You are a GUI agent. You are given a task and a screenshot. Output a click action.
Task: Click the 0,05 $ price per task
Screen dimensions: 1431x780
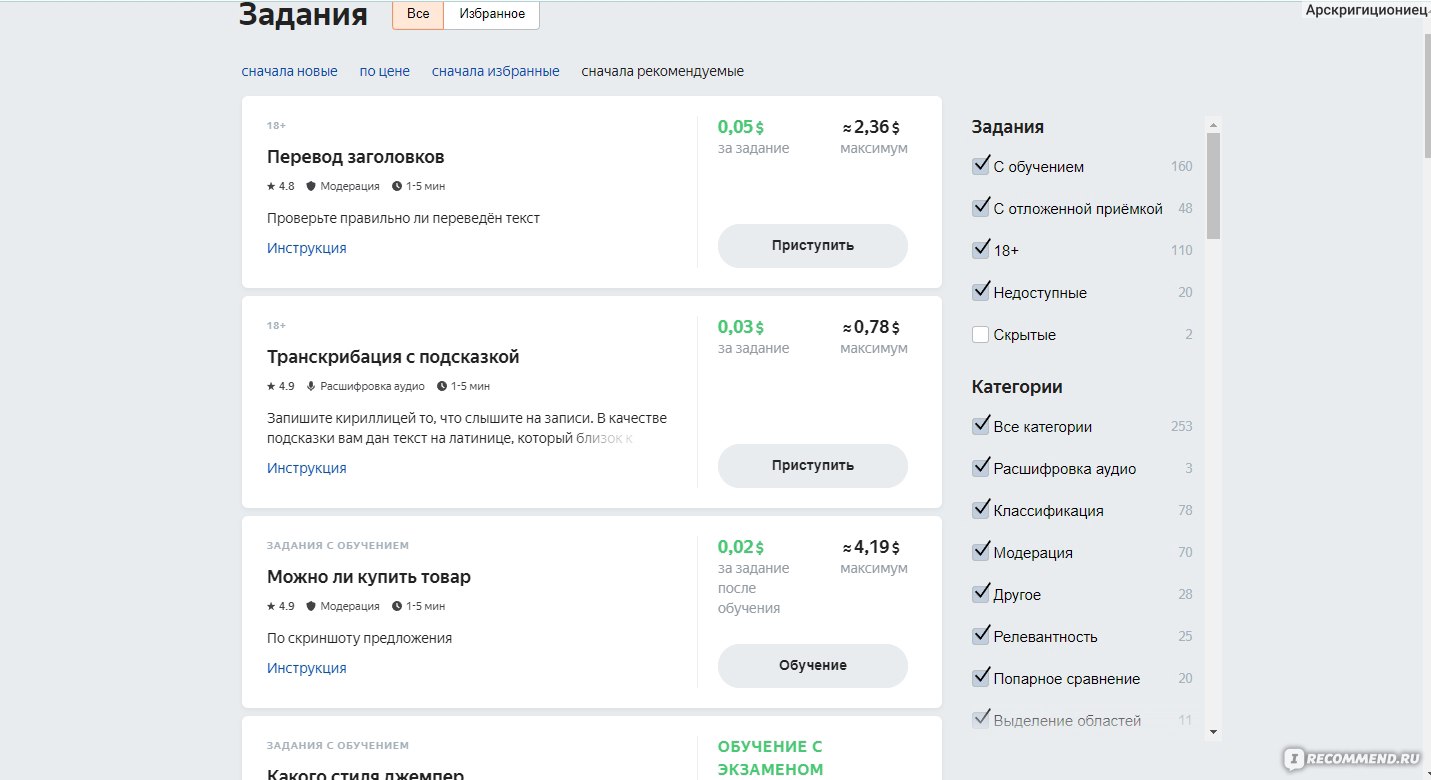[741, 127]
